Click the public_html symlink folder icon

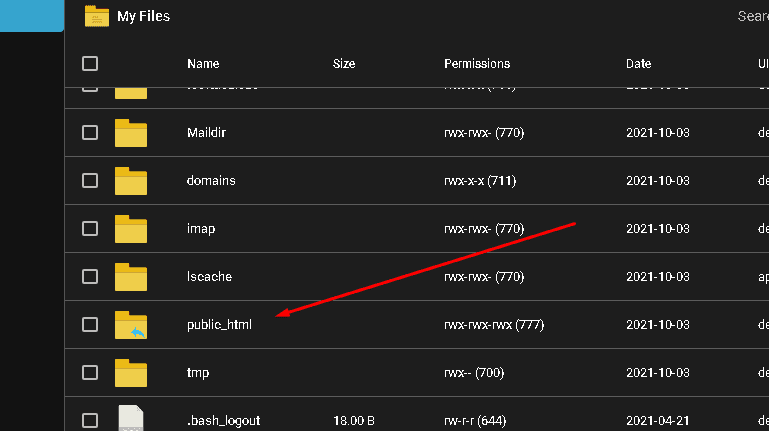(x=130, y=325)
